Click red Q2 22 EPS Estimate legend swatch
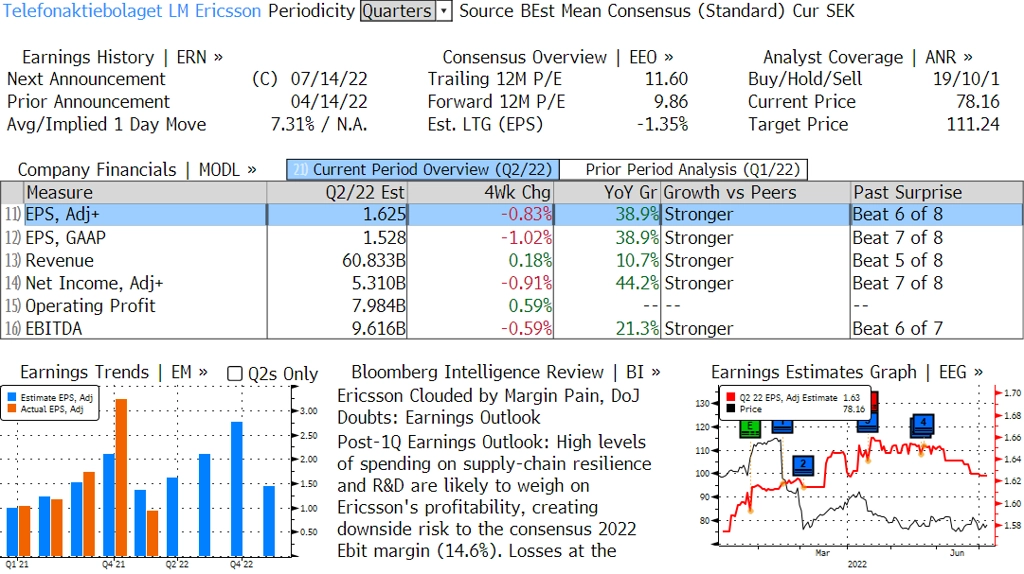Image resolution: width=1024 pixels, height=574 pixels. click(730, 397)
